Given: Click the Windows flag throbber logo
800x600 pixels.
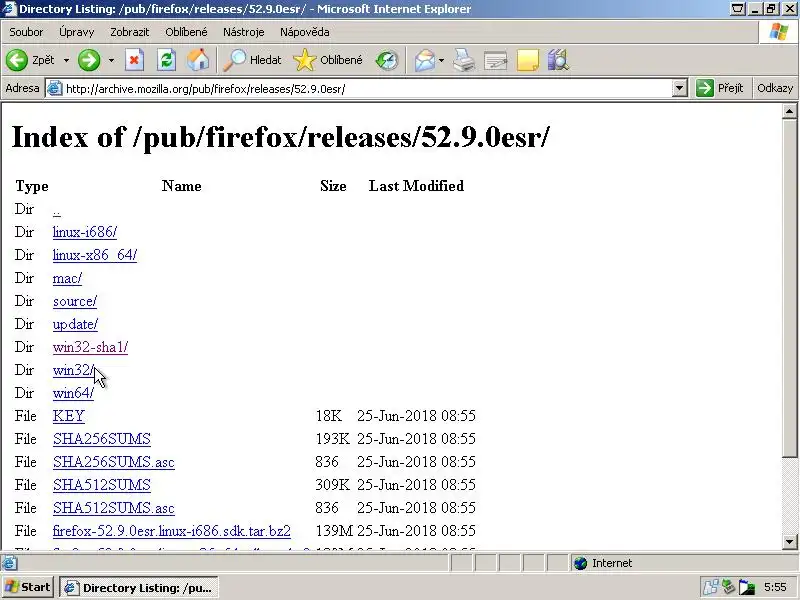Looking at the screenshot, I should pos(779,32).
